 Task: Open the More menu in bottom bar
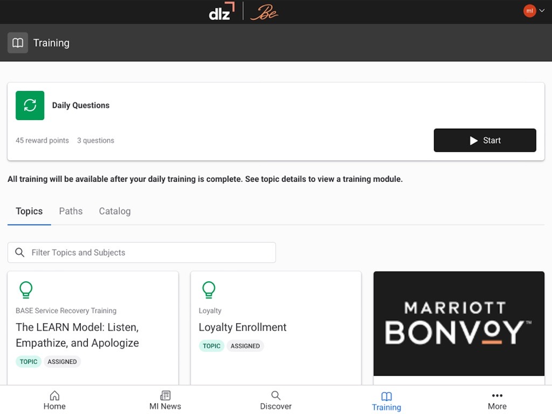[497, 400]
